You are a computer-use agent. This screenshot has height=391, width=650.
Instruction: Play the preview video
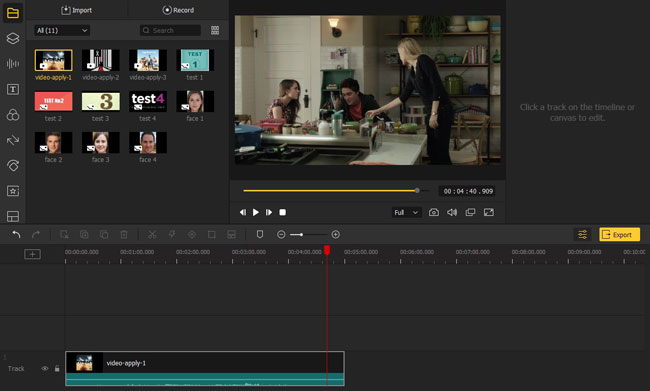256,212
